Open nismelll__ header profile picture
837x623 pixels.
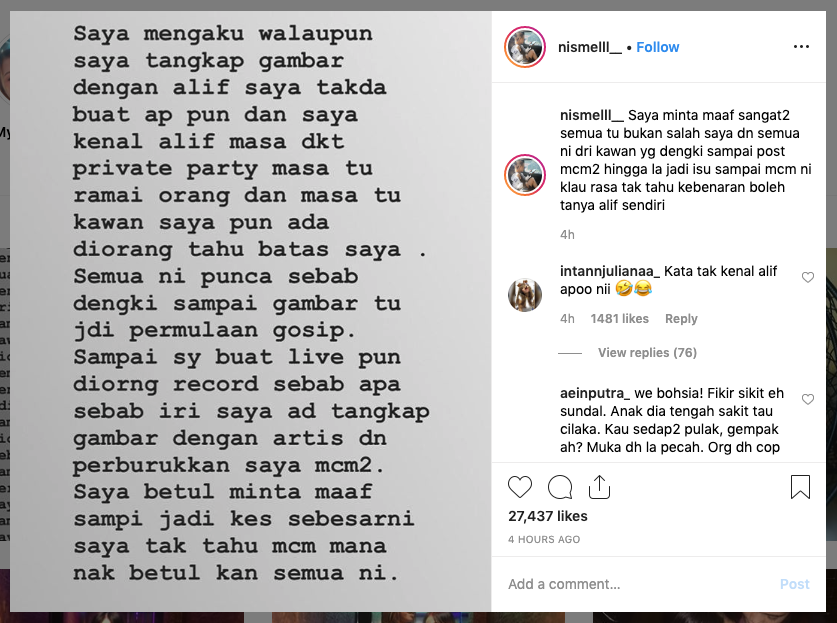click(525, 47)
